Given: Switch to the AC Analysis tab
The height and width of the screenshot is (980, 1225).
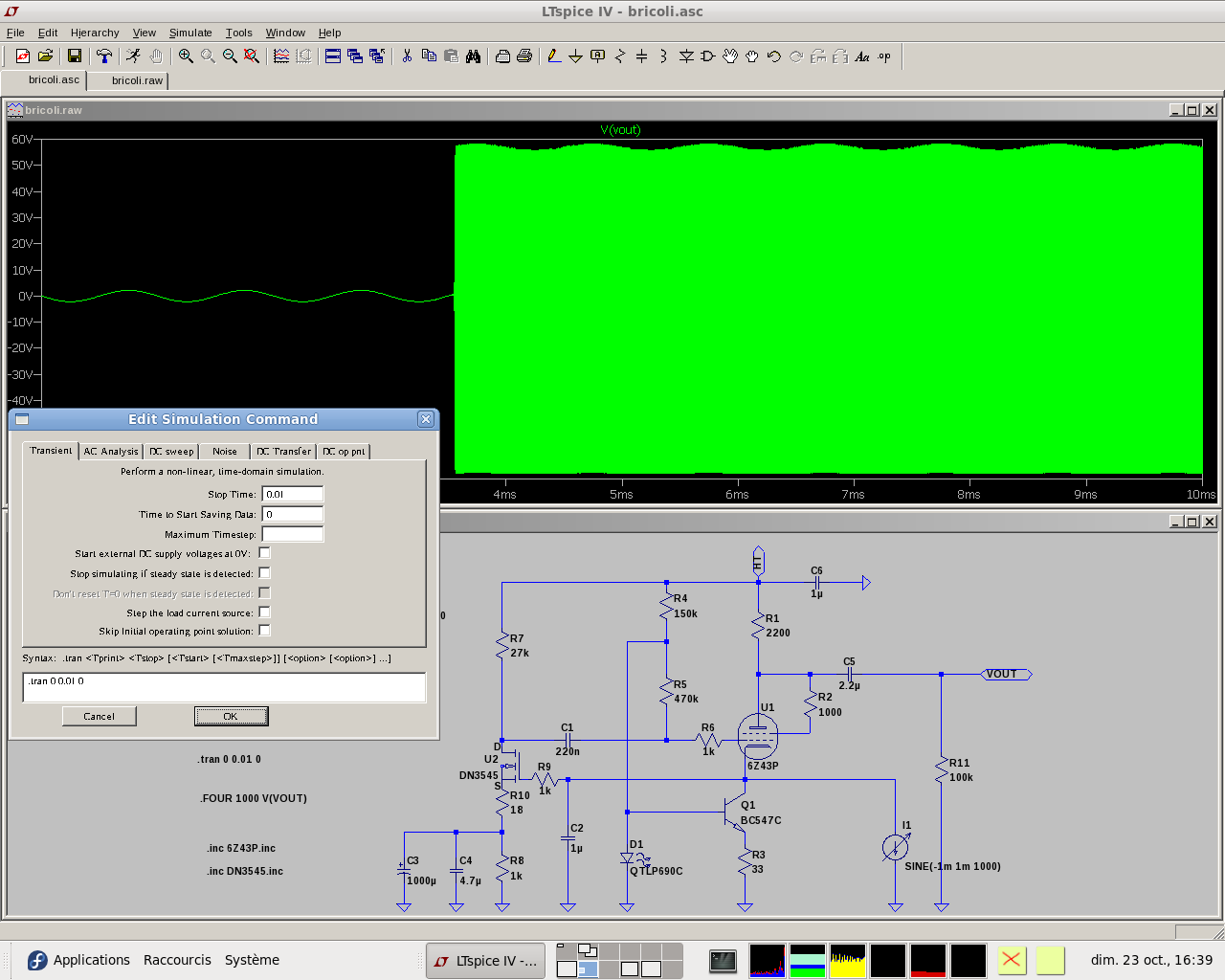Looking at the screenshot, I should tap(111, 452).
